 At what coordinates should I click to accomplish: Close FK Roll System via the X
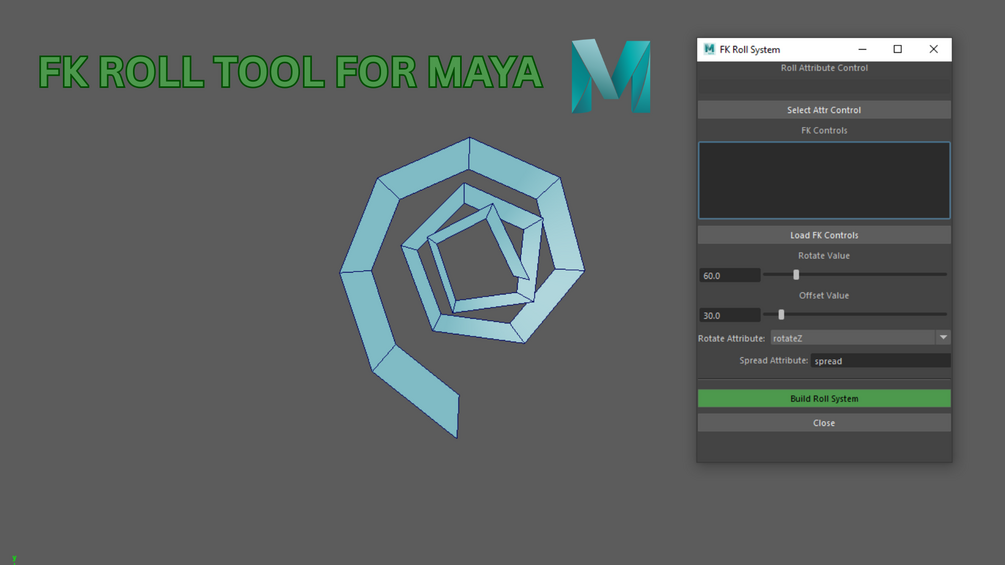point(933,49)
